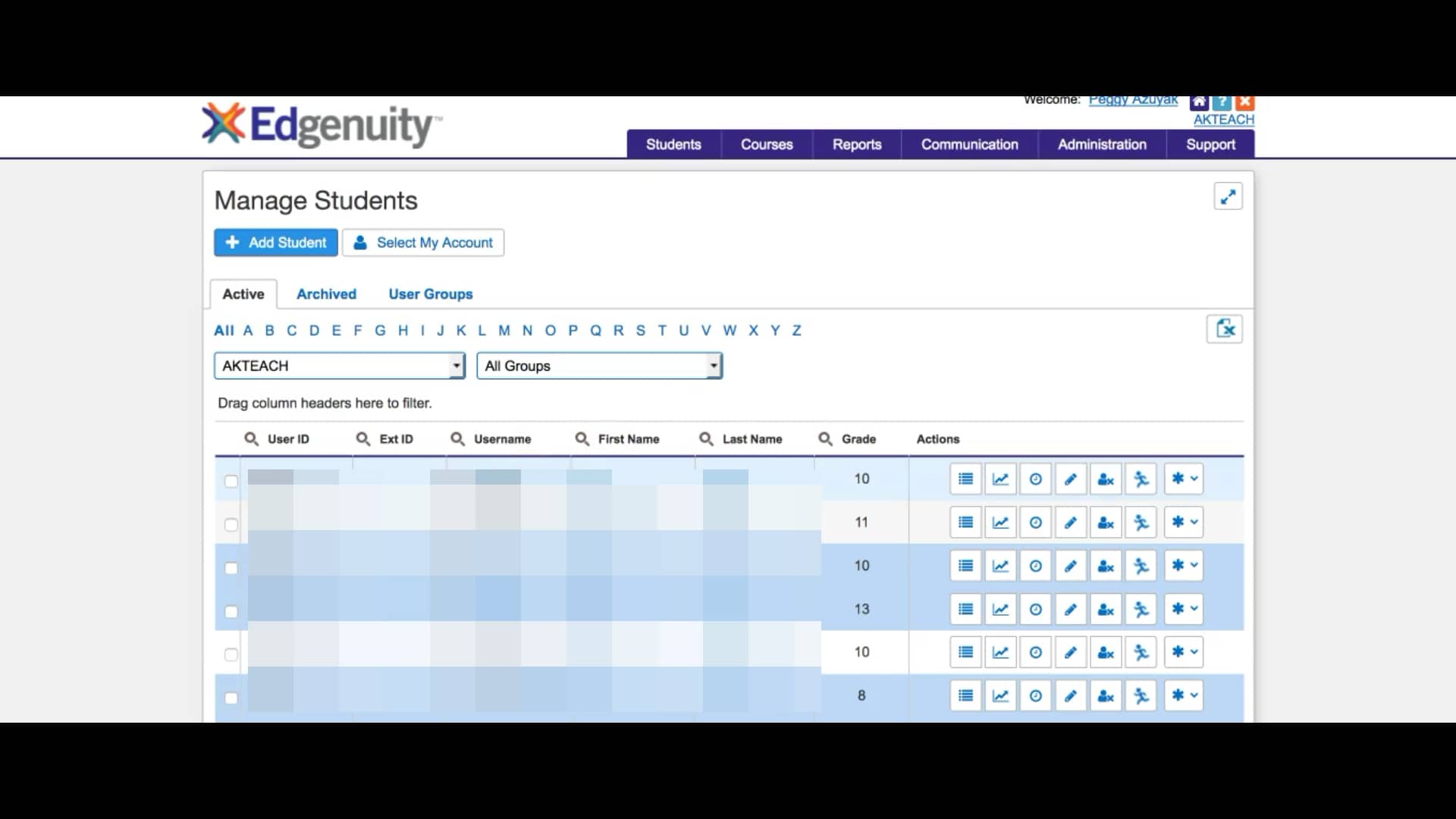Click the expand-view arrows icon near Manage Students
This screenshot has width=1456, height=819.
coord(1228,196)
